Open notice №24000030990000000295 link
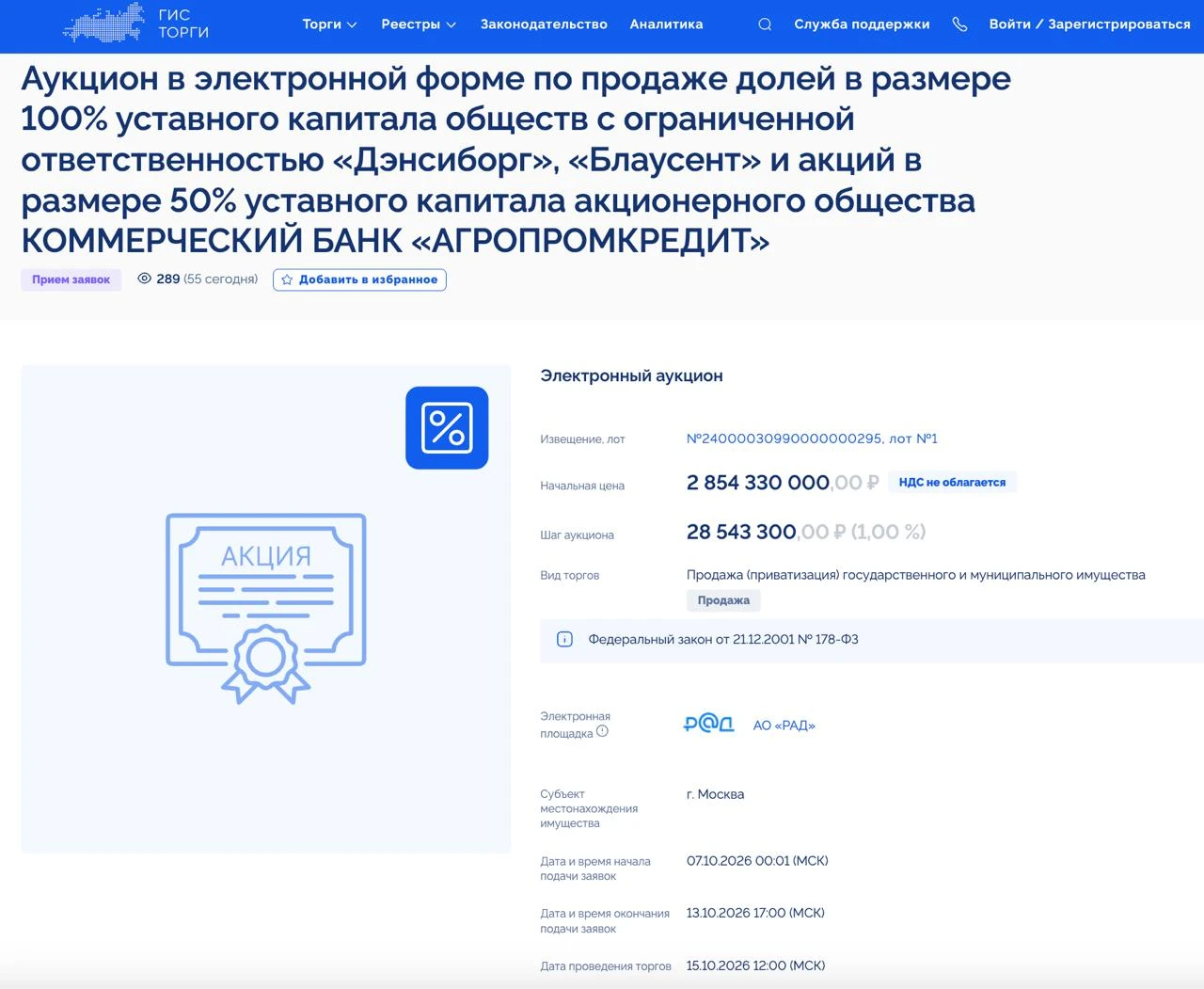This screenshot has height=989, width=1204. click(x=812, y=439)
